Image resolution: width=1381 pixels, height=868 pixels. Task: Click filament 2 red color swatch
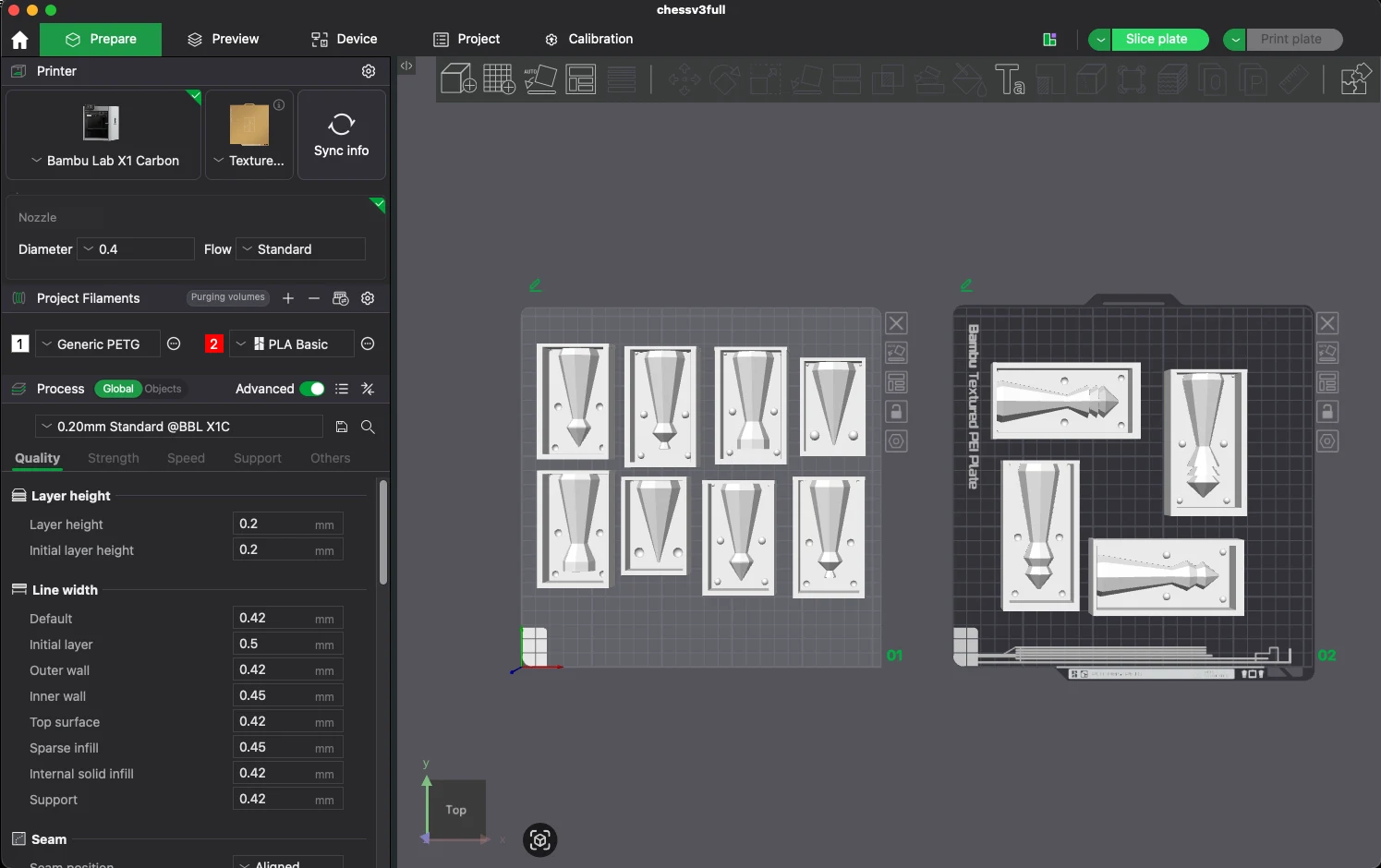(x=213, y=344)
